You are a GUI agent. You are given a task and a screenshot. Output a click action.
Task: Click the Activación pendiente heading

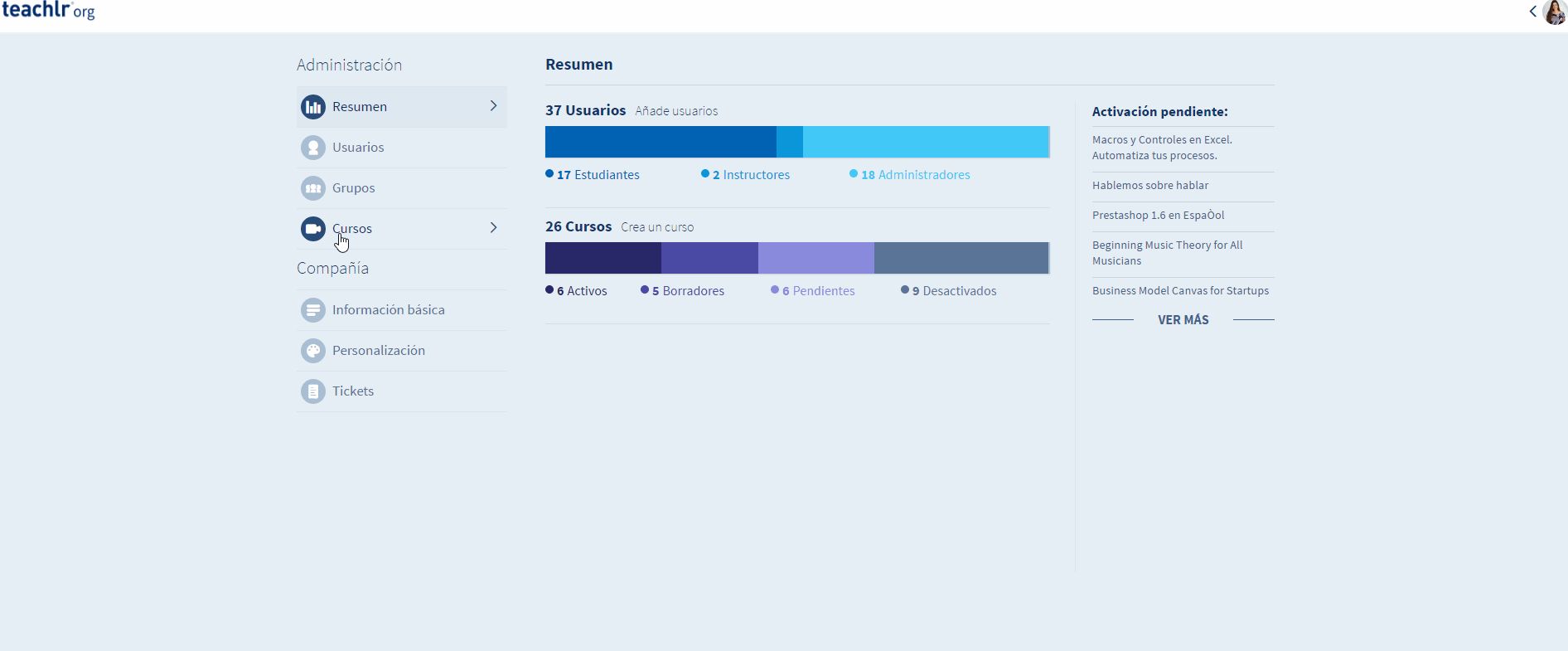point(1160,112)
